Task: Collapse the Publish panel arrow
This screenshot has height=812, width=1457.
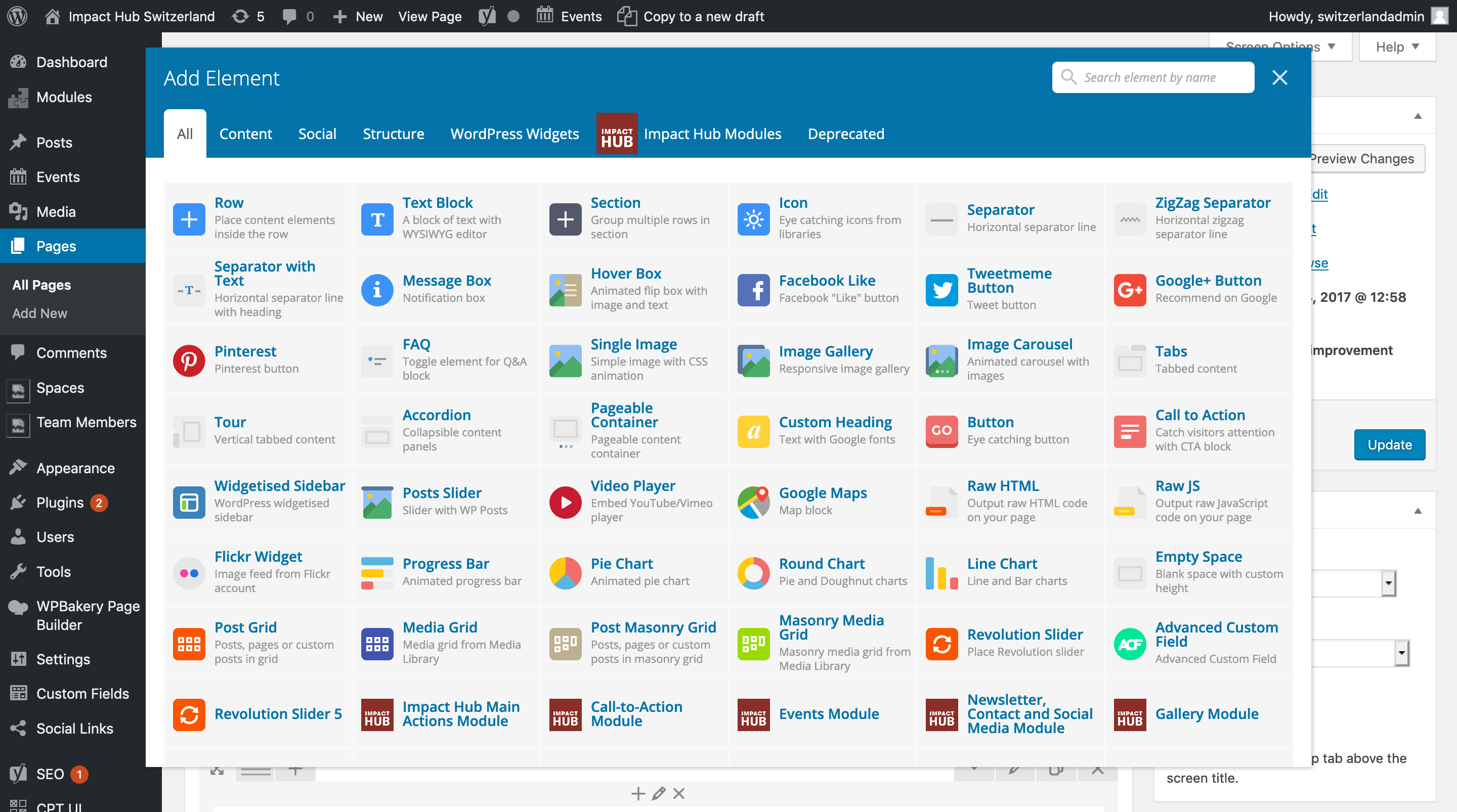Action: [x=1418, y=116]
